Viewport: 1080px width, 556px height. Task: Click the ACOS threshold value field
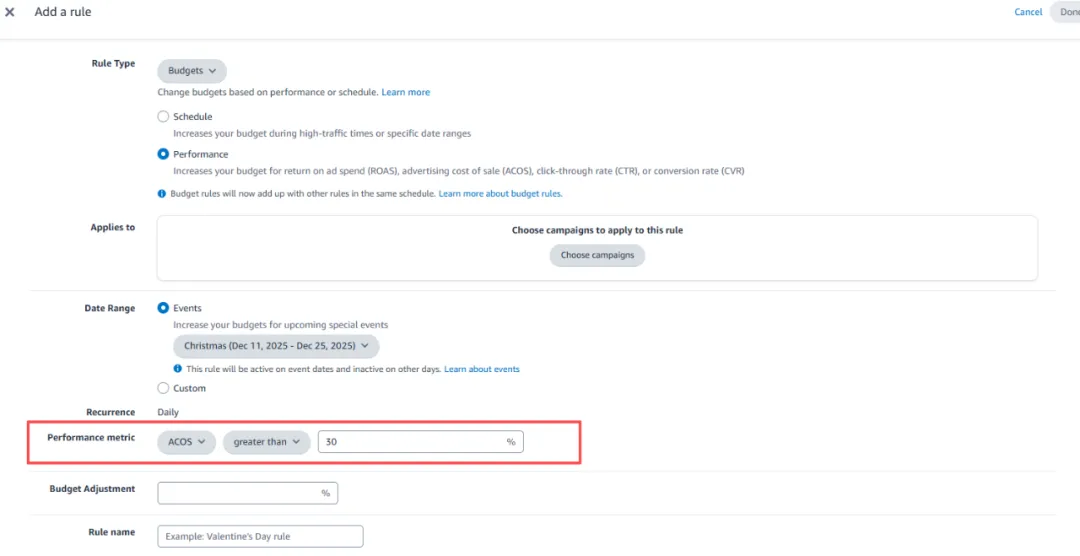410,442
